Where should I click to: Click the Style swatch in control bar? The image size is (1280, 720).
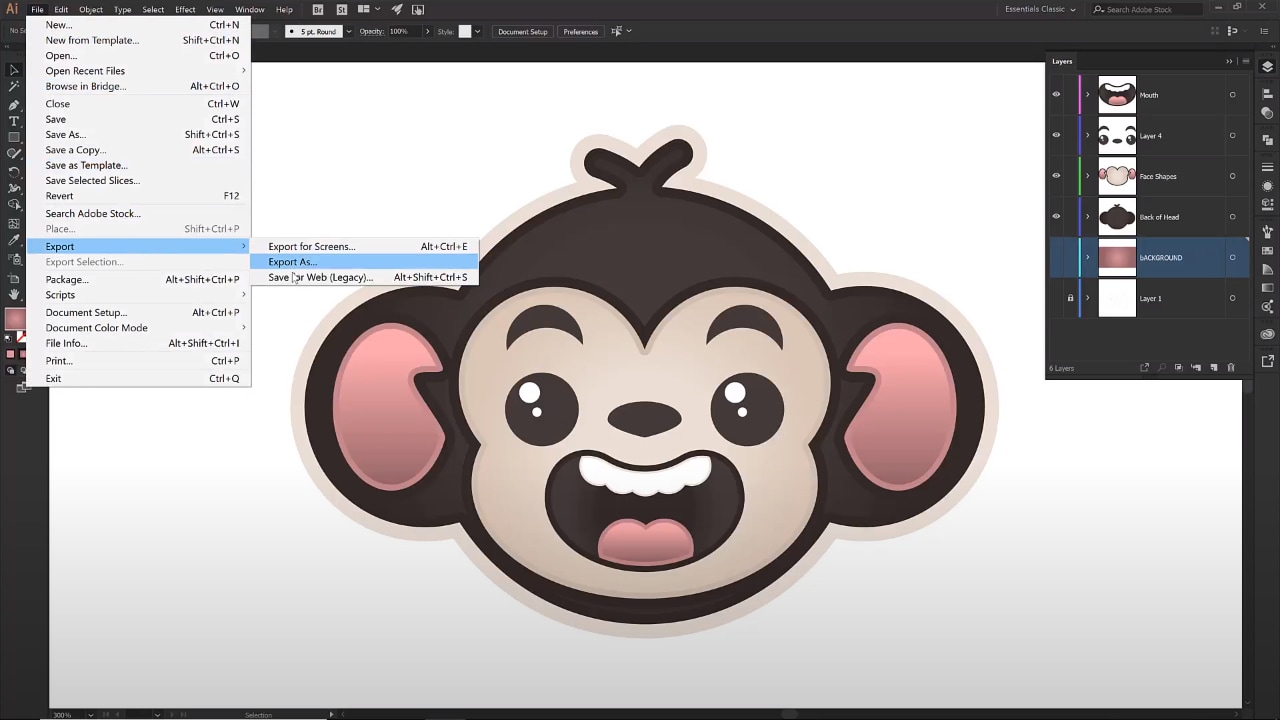point(464,31)
